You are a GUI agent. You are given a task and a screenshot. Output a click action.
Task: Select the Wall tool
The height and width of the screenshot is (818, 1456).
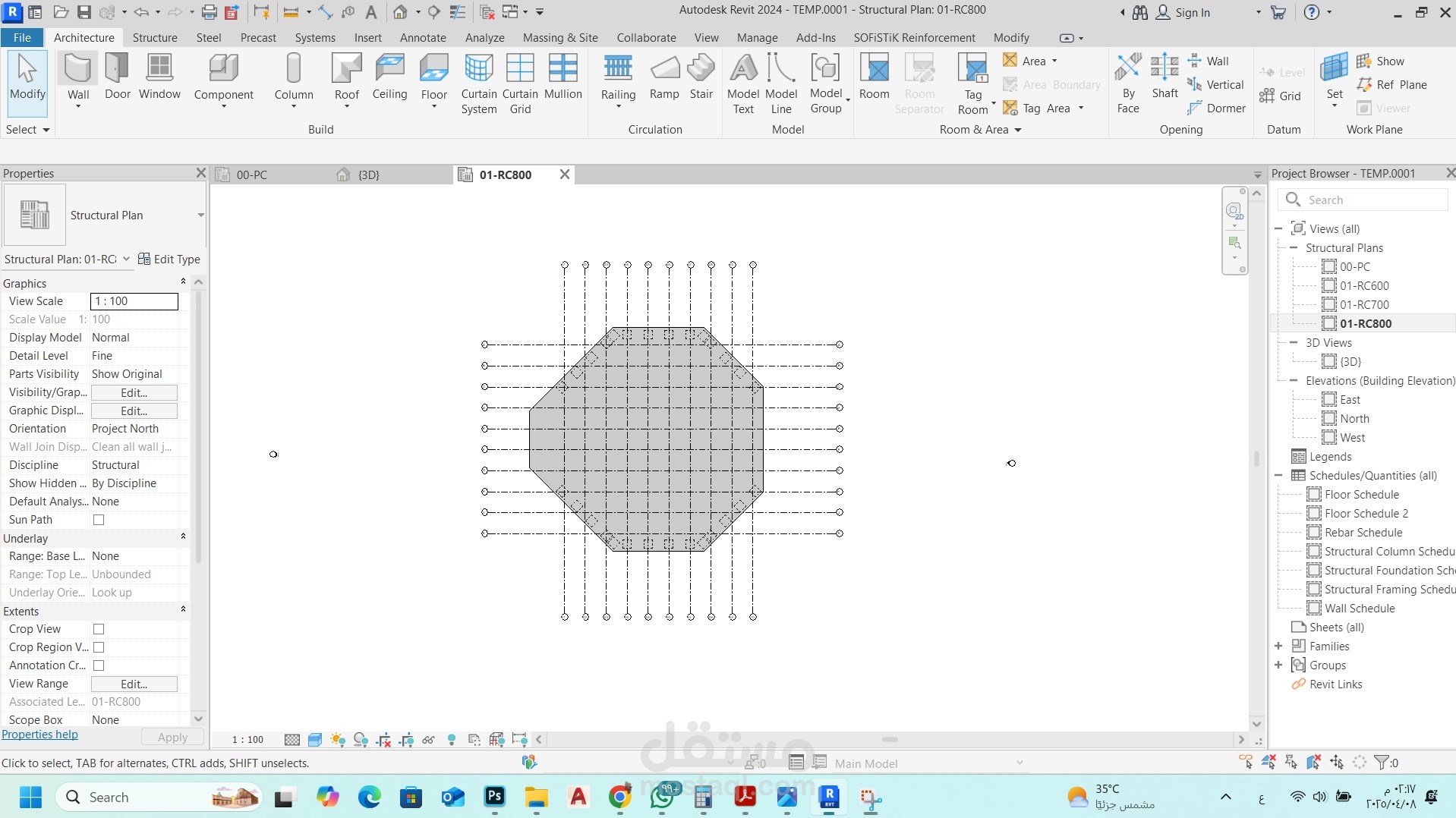click(78, 79)
